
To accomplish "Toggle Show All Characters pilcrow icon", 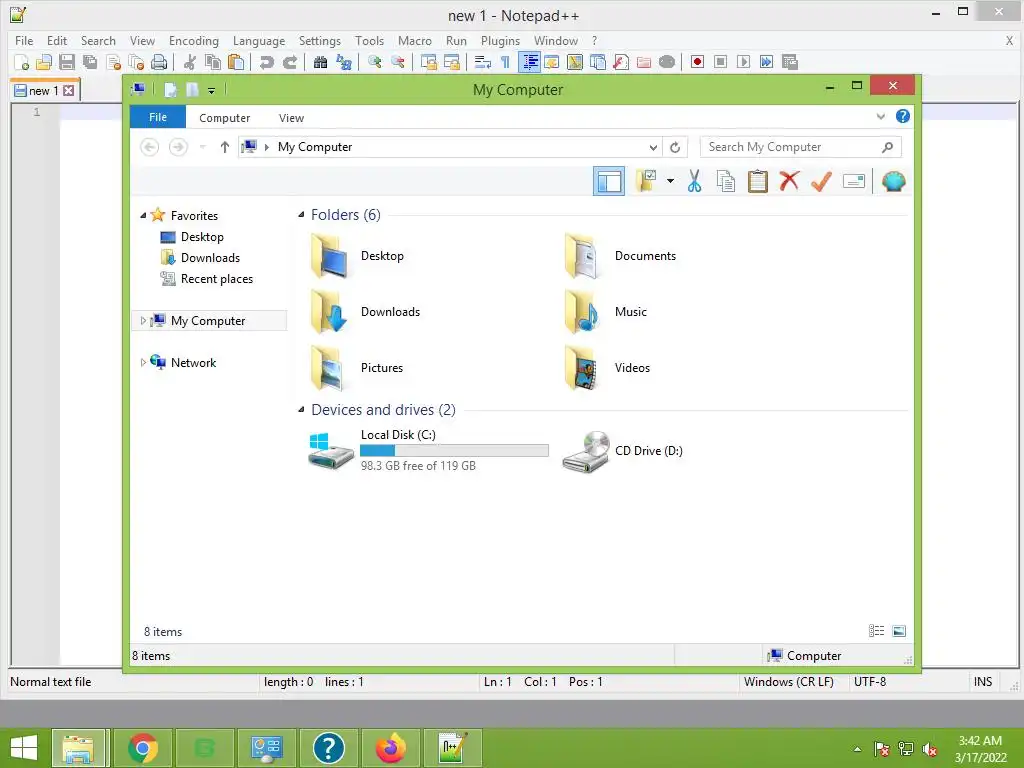I will (x=505, y=62).
